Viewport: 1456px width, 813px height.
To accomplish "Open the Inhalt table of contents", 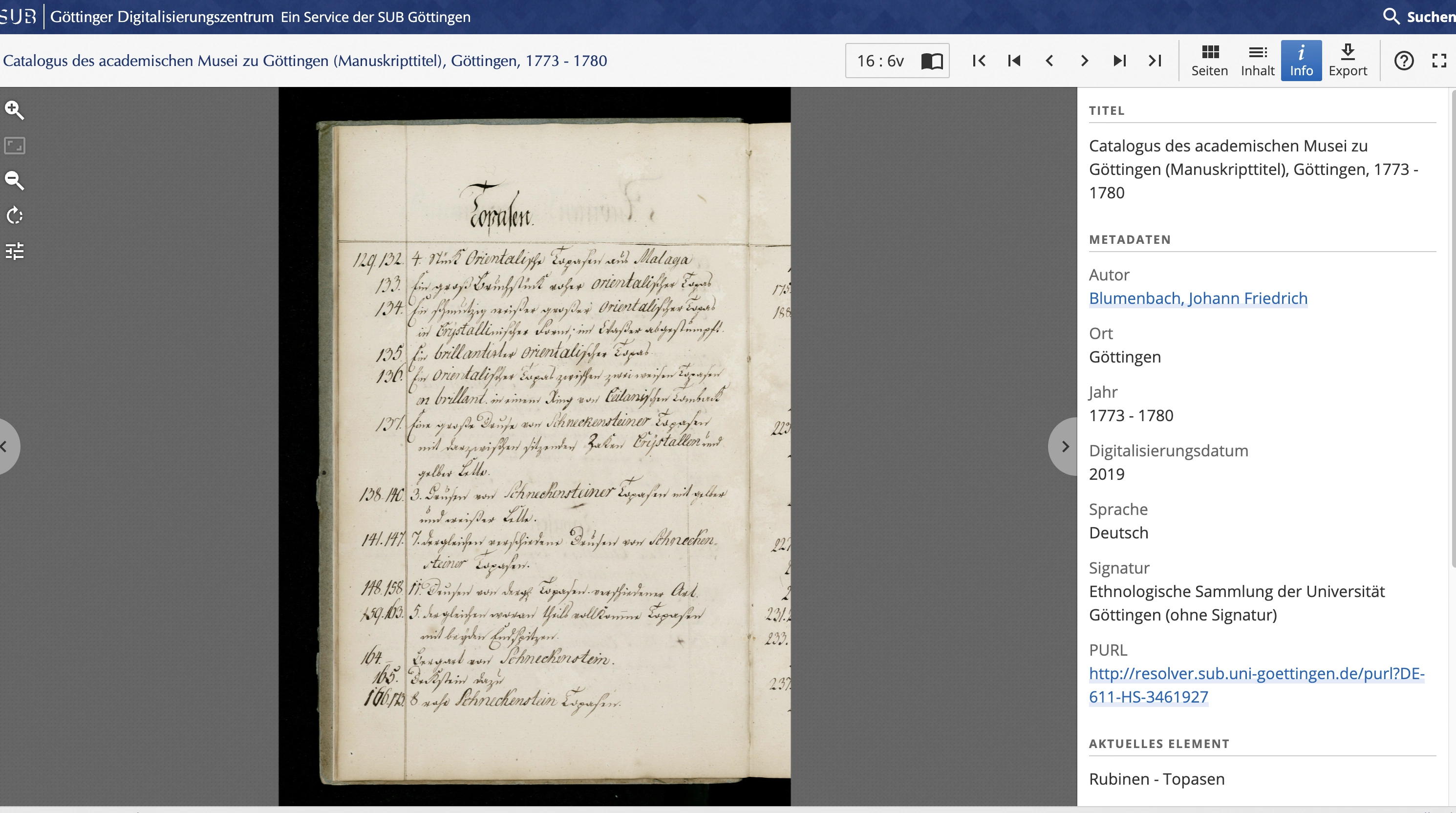I will (1257, 61).
